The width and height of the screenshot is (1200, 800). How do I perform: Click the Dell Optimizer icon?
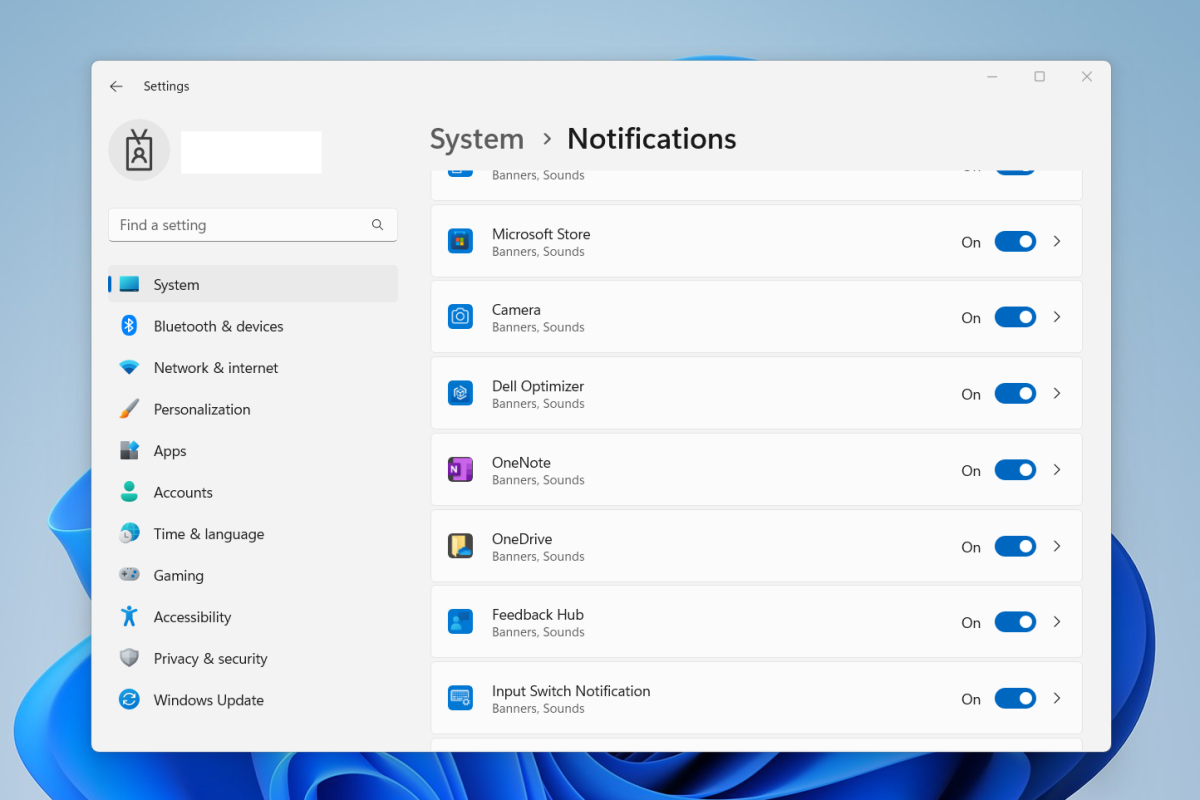tap(460, 393)
